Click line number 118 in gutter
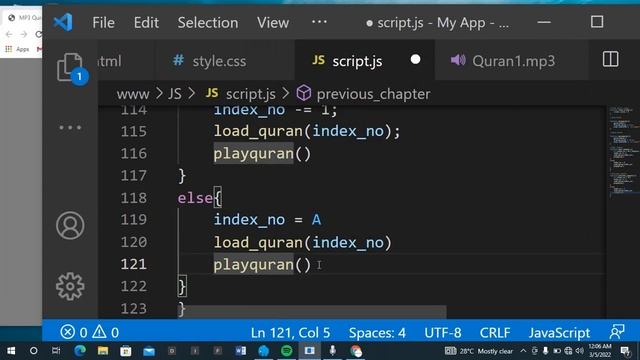 (133, 198)
